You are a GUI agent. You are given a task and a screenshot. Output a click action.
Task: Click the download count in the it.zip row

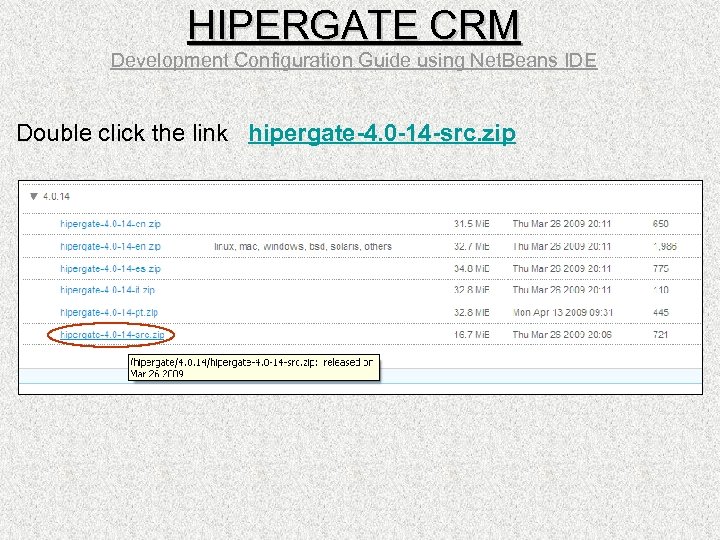point(660,290)
